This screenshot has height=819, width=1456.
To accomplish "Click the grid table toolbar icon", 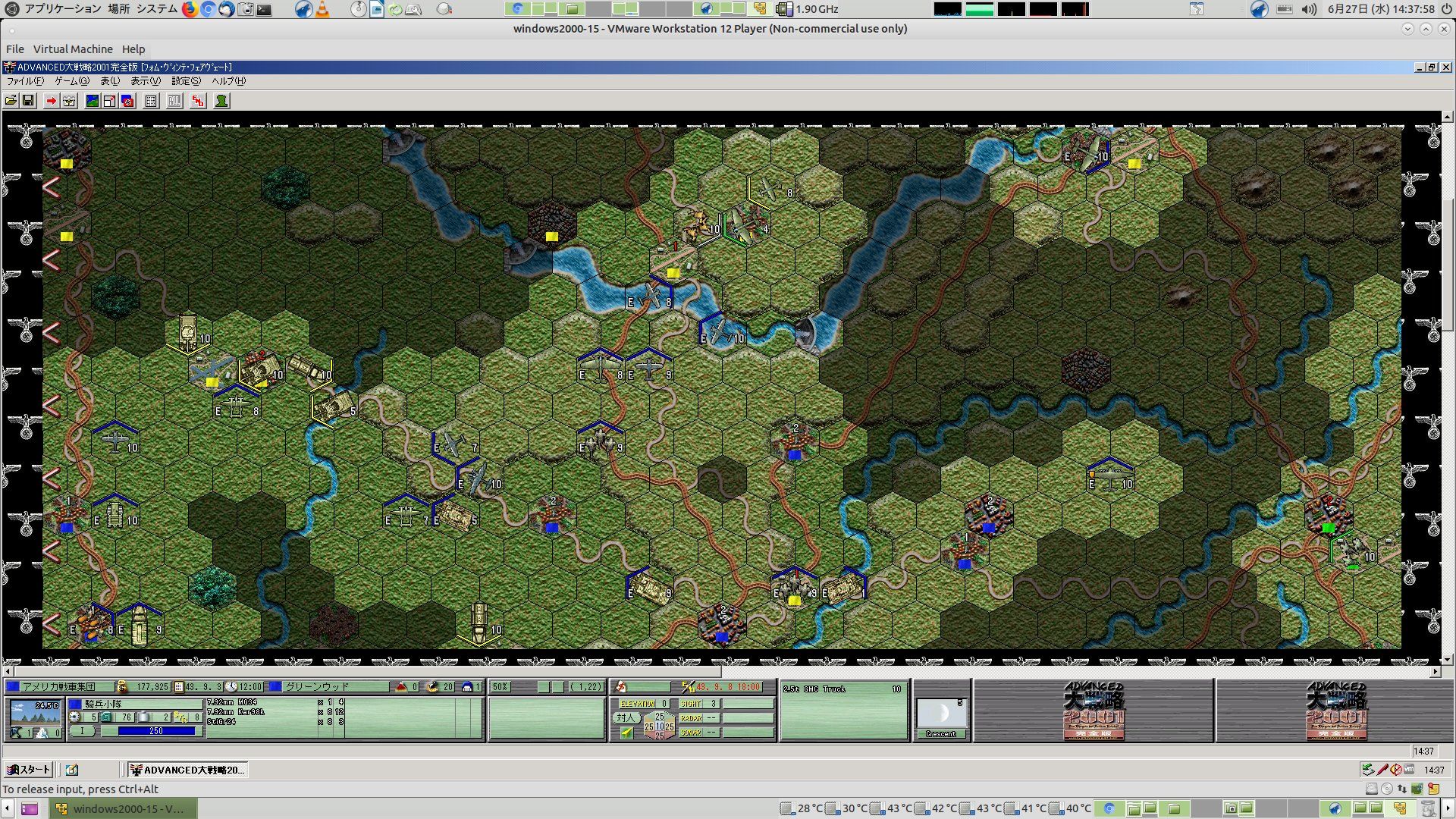I will pyautogui.click(x=151, y=101).
